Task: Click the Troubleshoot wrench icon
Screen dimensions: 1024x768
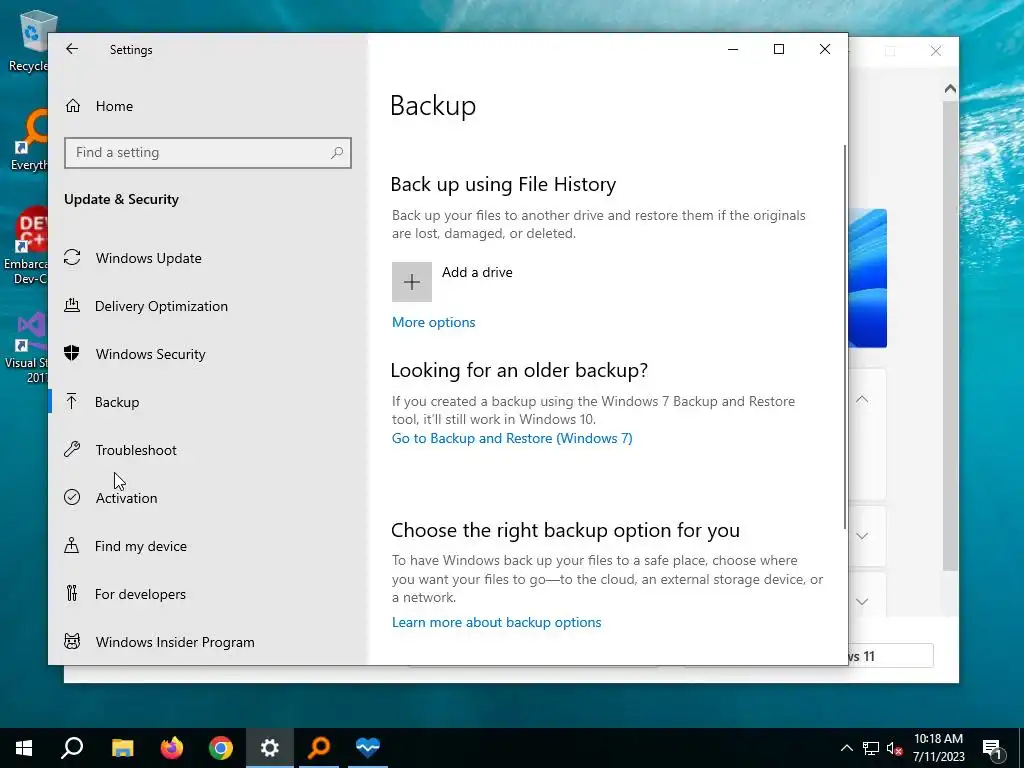Action: (72, 449)
